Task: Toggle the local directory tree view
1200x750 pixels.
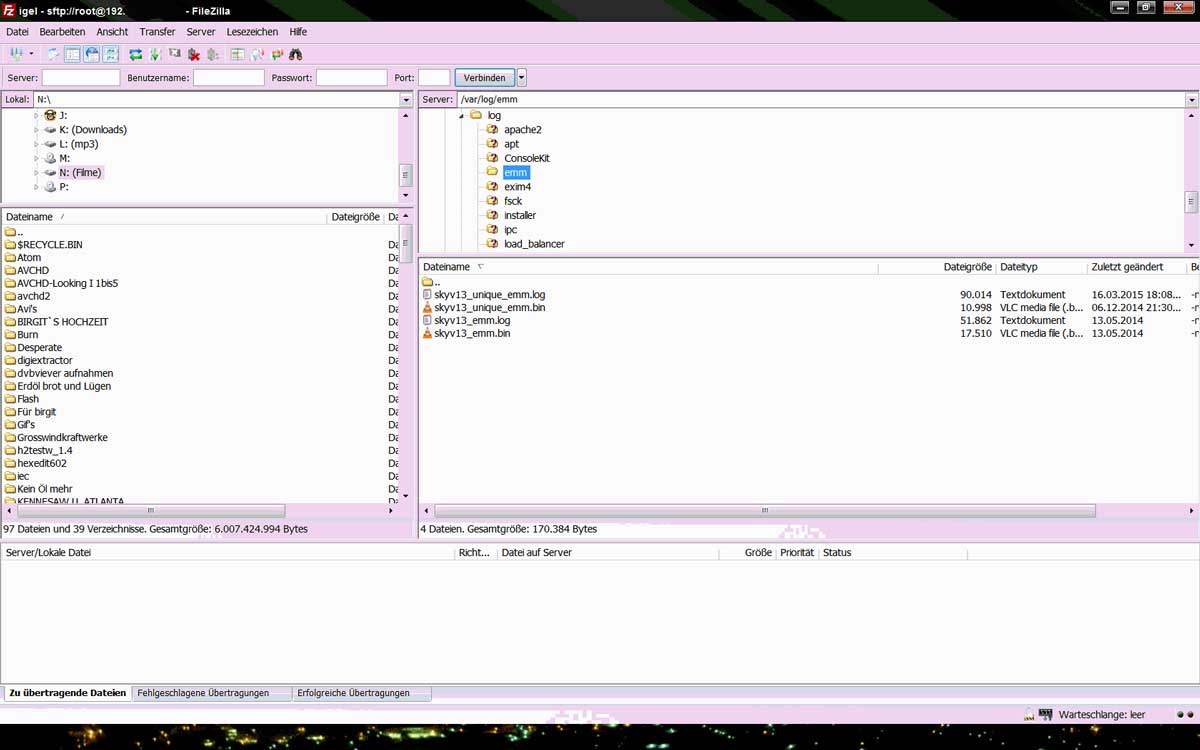Action: click(73, 54)
